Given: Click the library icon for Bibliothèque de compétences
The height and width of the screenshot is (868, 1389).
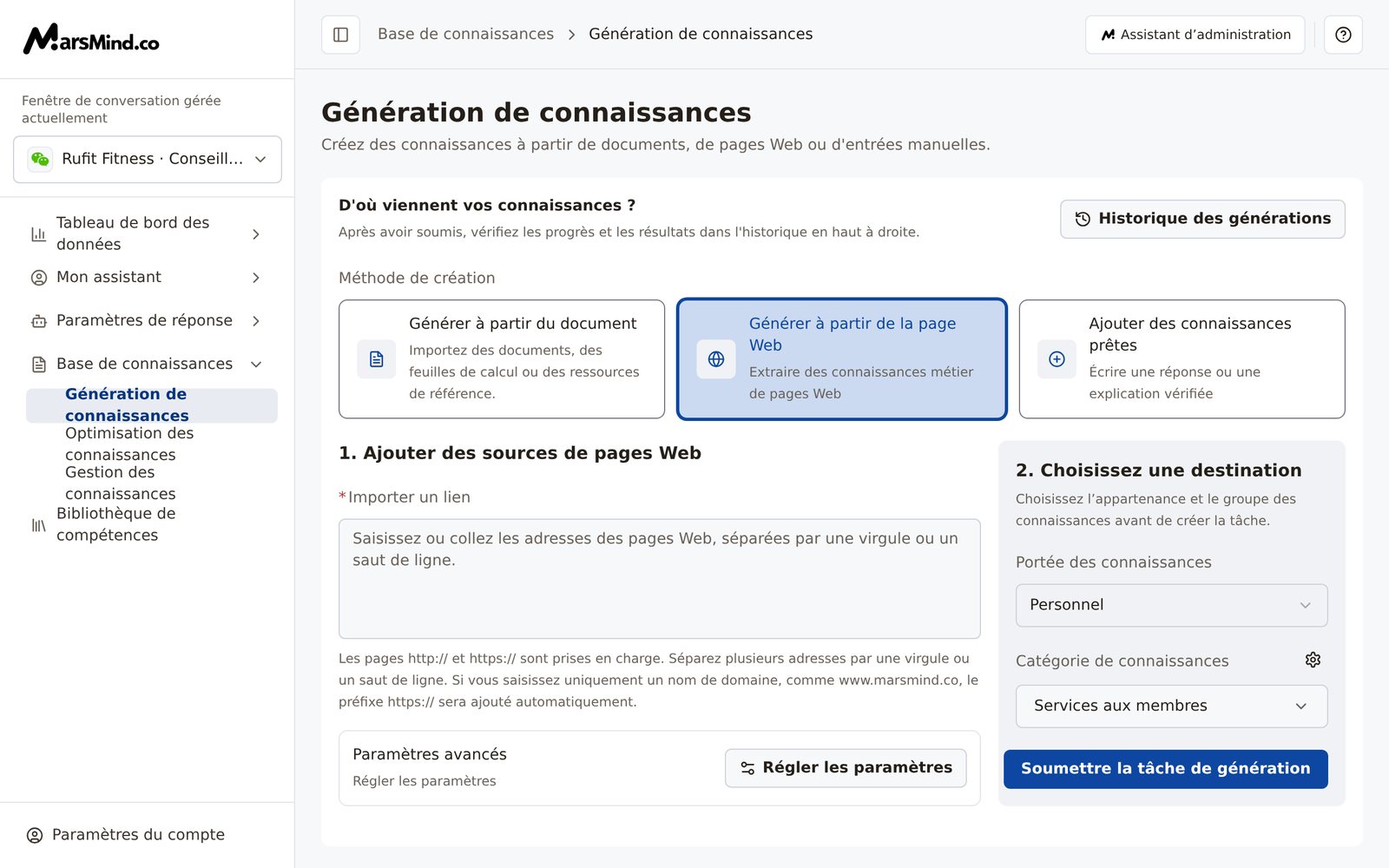Looking at the screenshot, I should point(38,525).
